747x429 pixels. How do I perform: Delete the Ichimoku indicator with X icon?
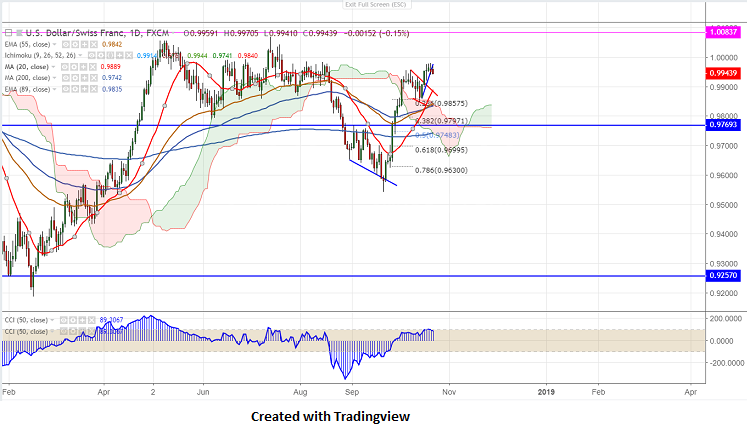129,55
